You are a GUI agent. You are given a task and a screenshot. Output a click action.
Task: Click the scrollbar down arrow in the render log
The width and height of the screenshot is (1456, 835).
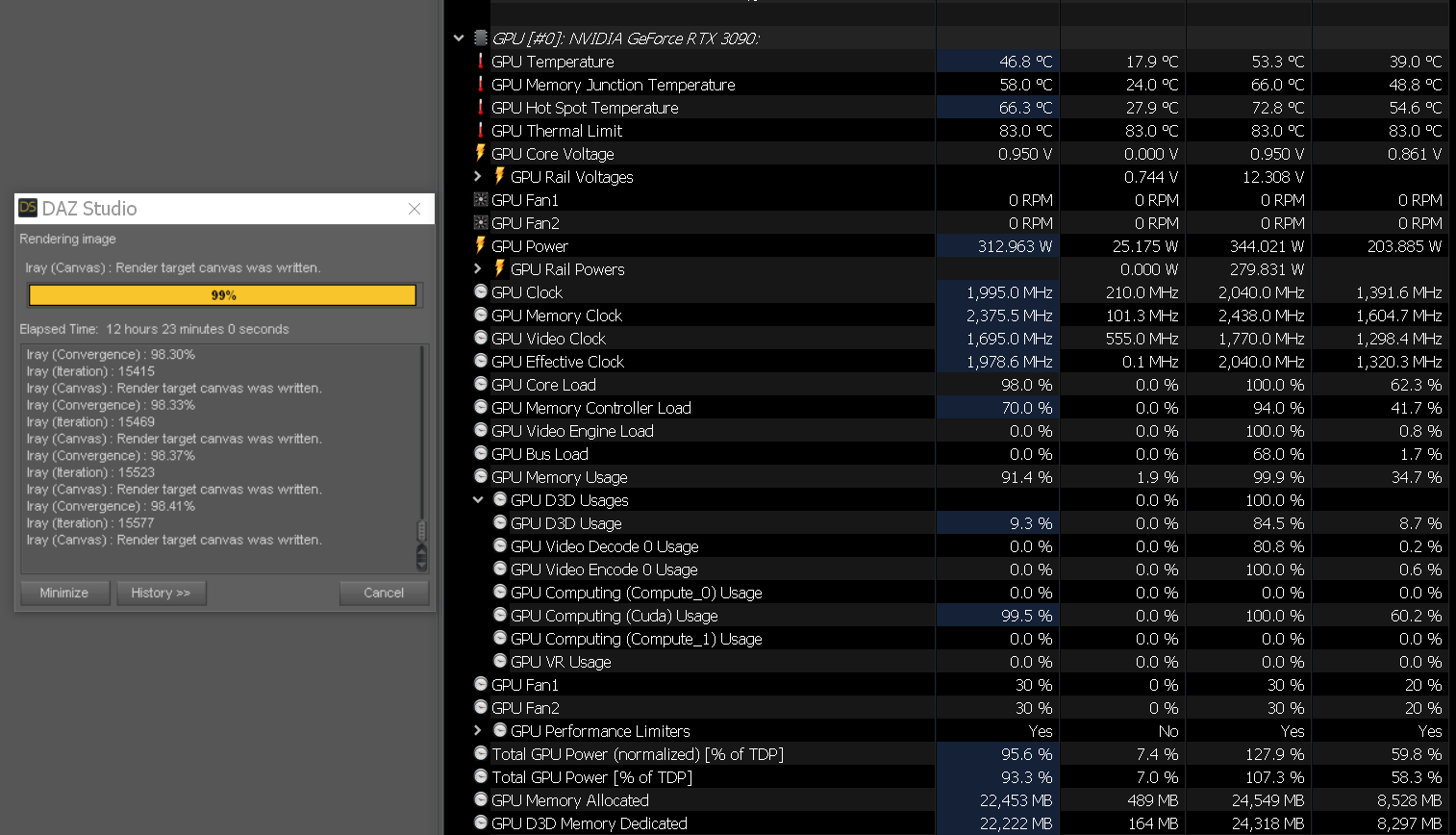point(421,565)
